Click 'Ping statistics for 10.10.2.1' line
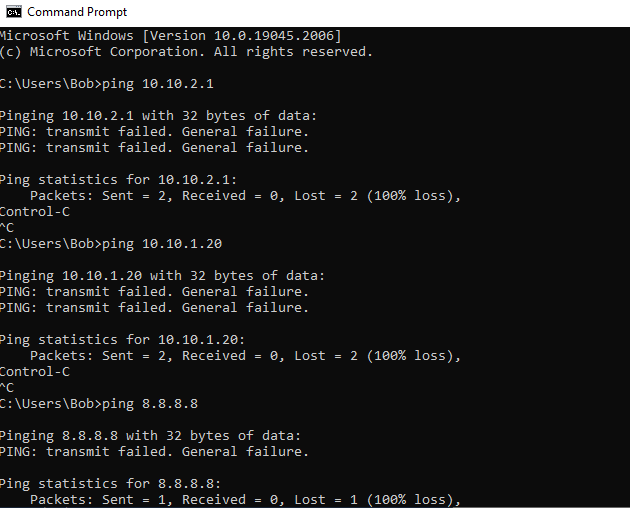The image size is (630, 508). pos(105,180)
